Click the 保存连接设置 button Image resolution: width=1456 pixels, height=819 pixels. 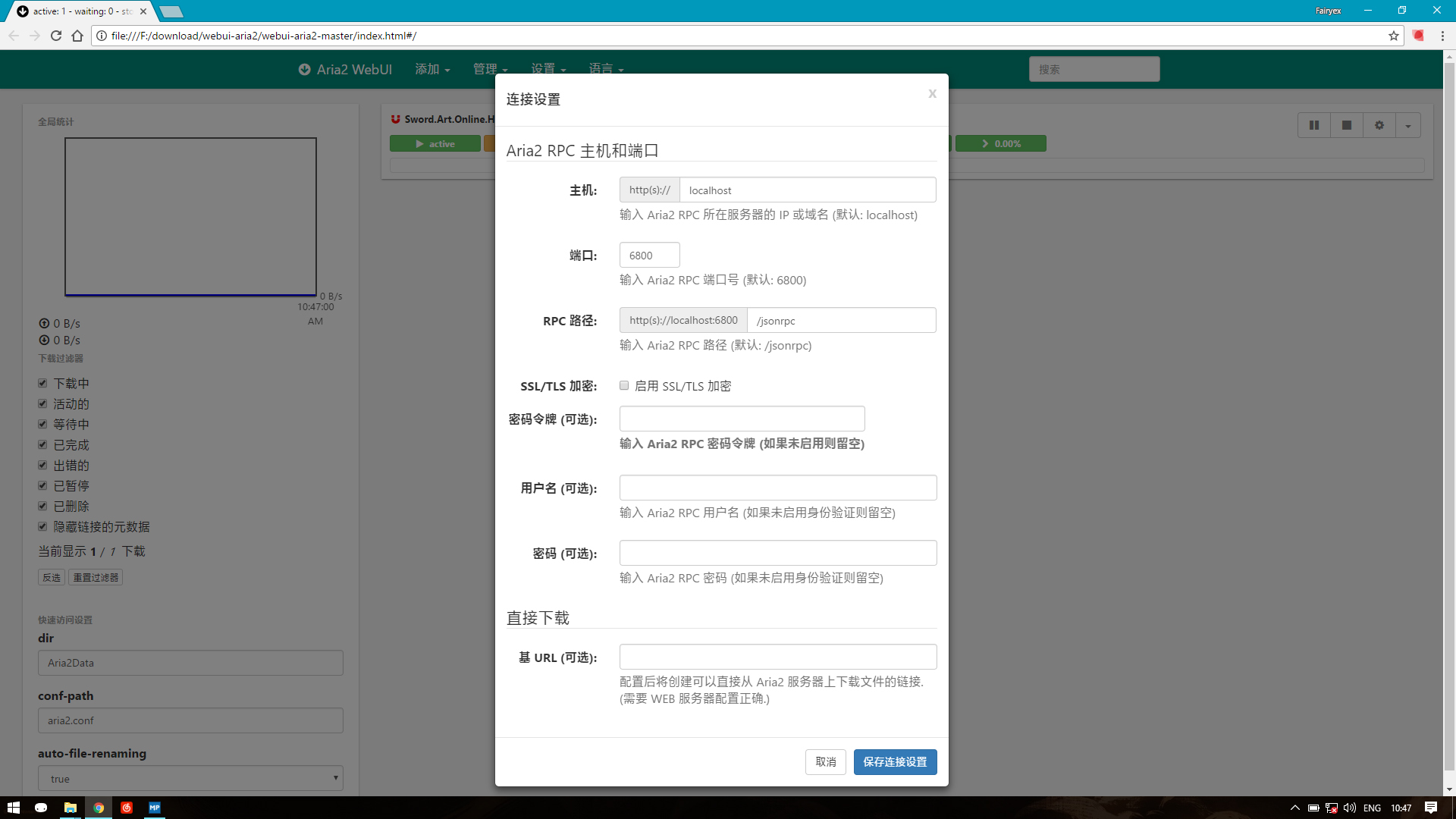point(895,761)
